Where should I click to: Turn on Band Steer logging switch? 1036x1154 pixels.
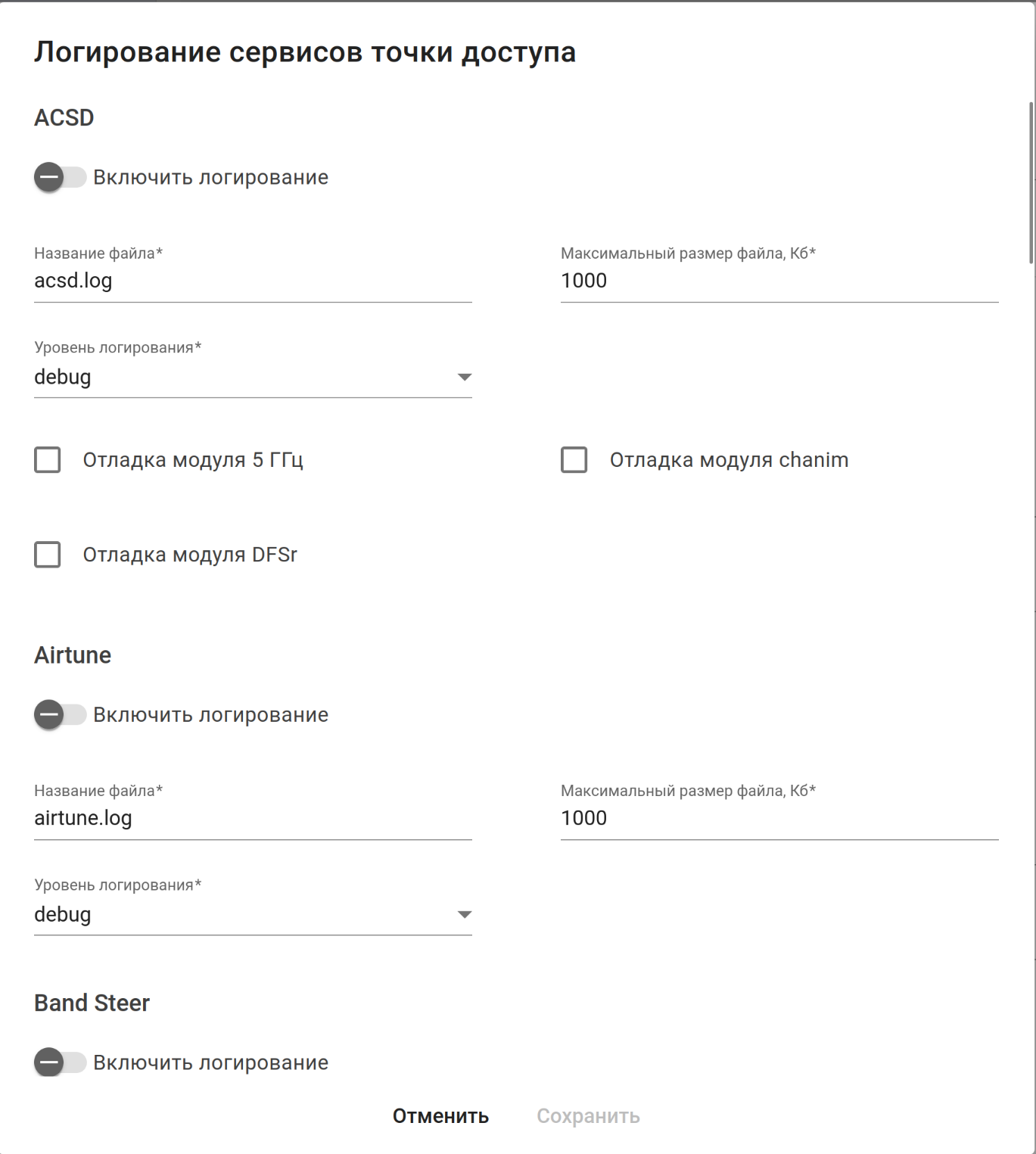click(59, 1062)
